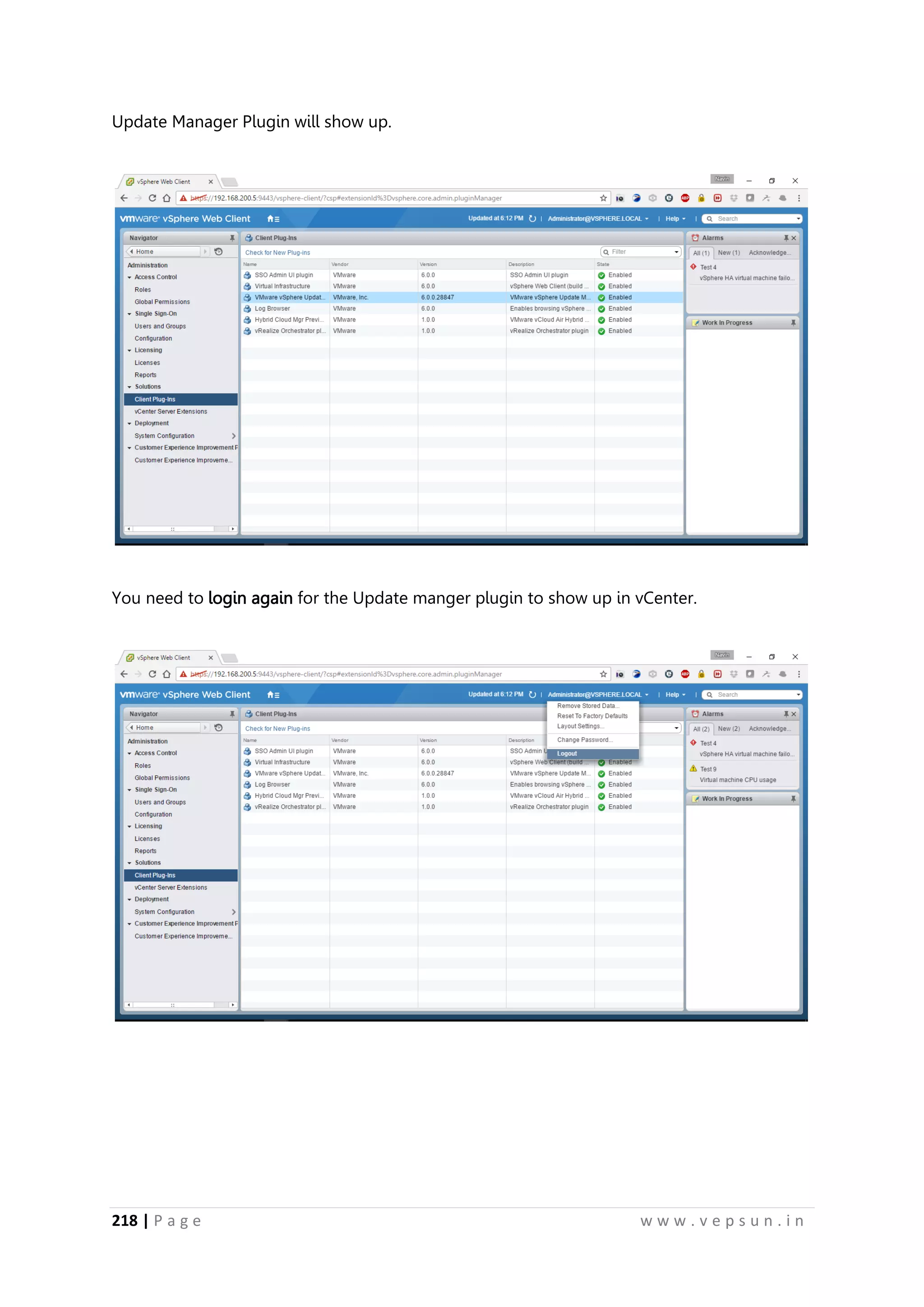Open Licenses in lower Navigator
924x1307 pixels.
click(148, 839)
